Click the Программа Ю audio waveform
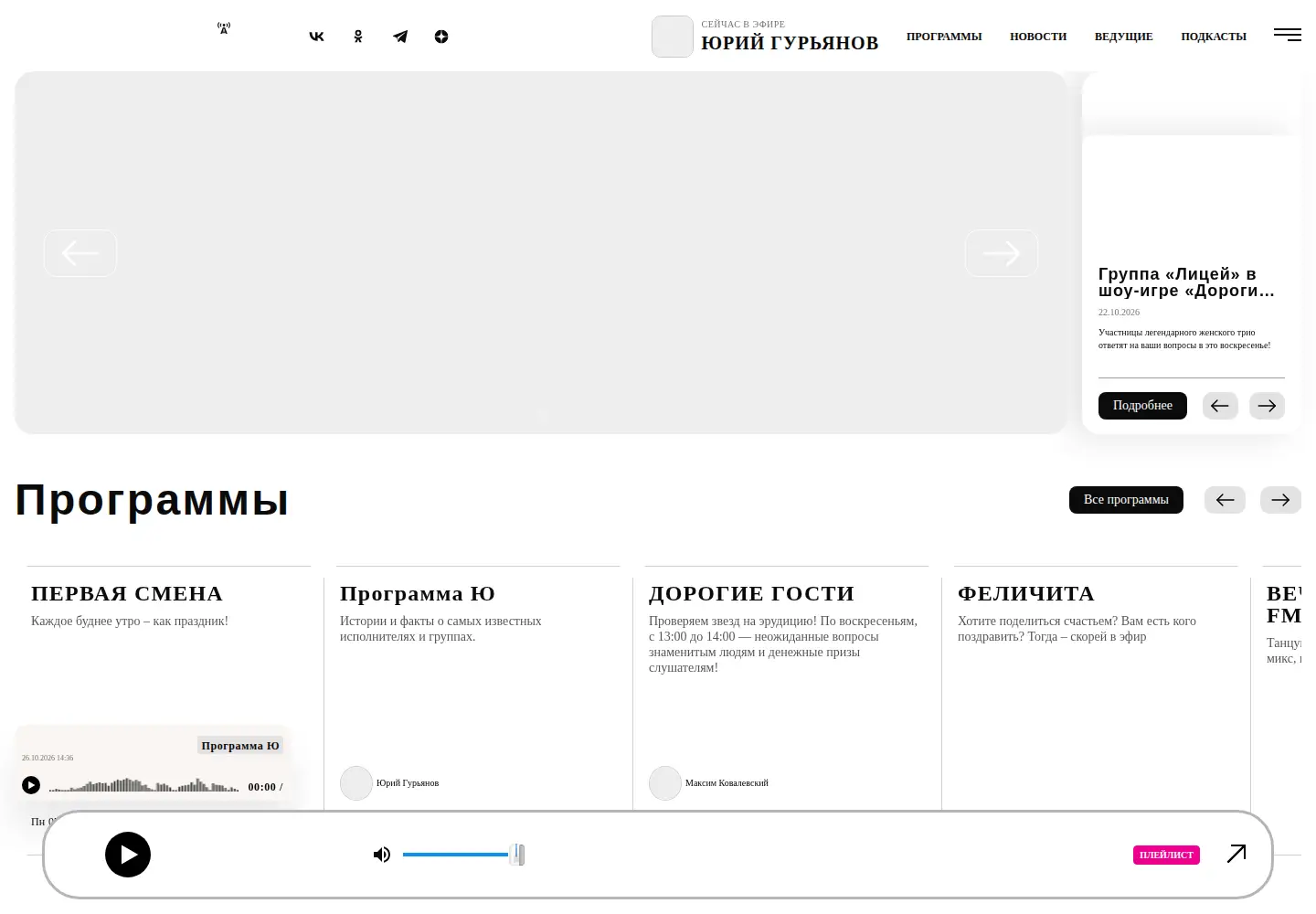 [x=143, y=785]
